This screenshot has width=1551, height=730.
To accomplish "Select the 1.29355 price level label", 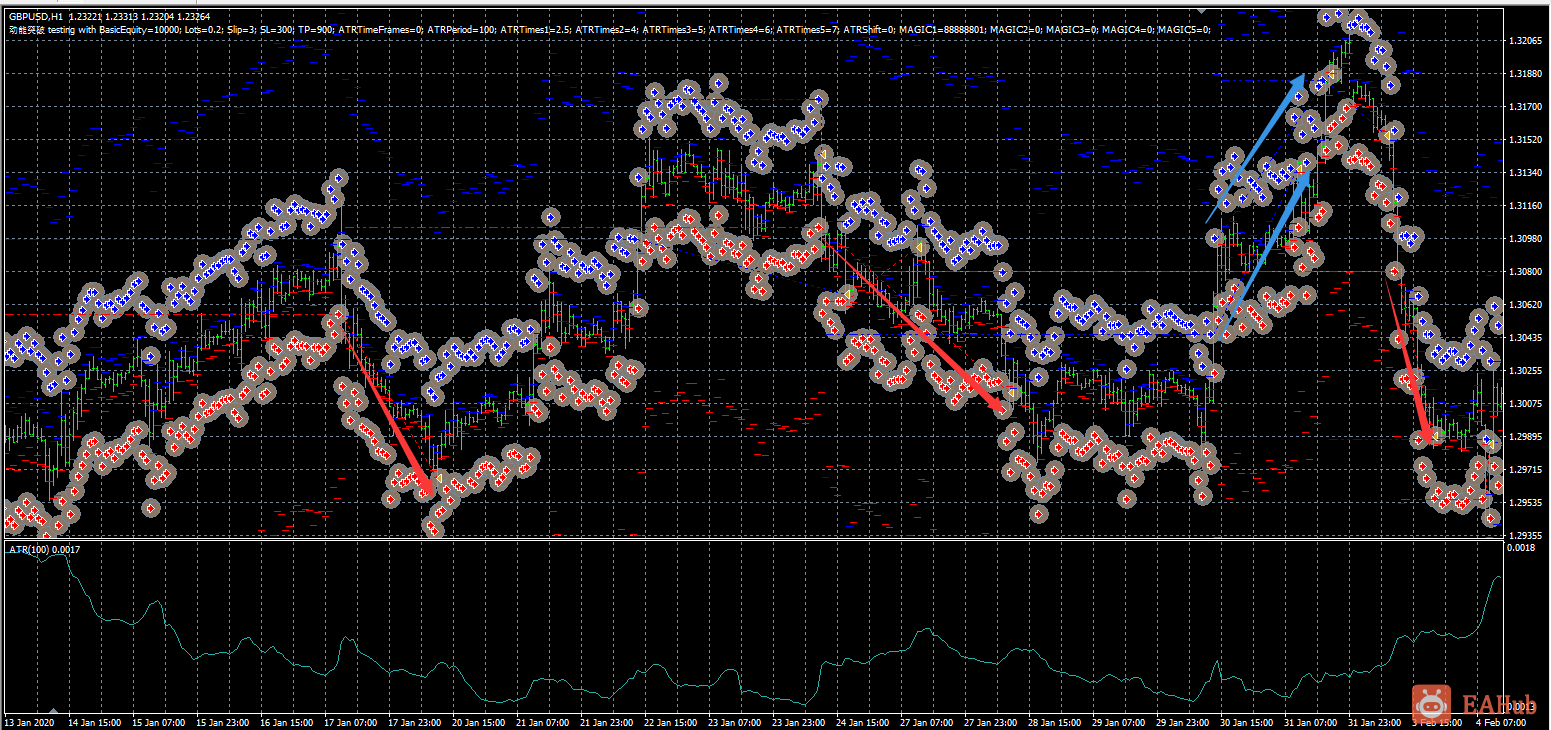I will 1525,536.
